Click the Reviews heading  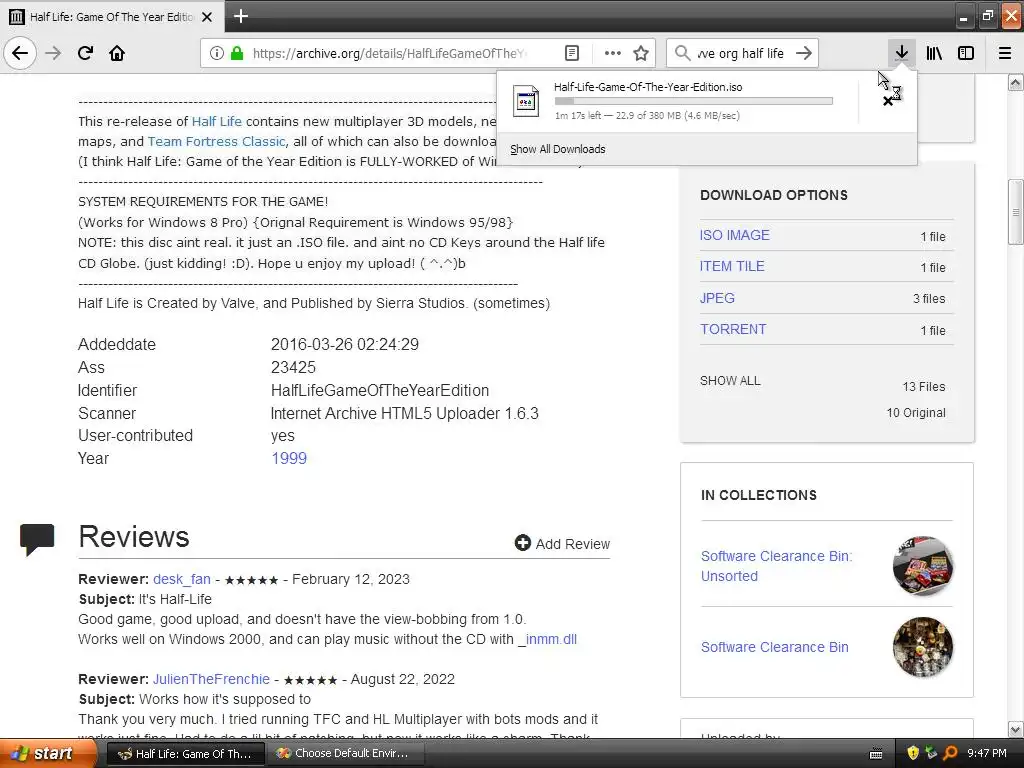pos(134,537)
